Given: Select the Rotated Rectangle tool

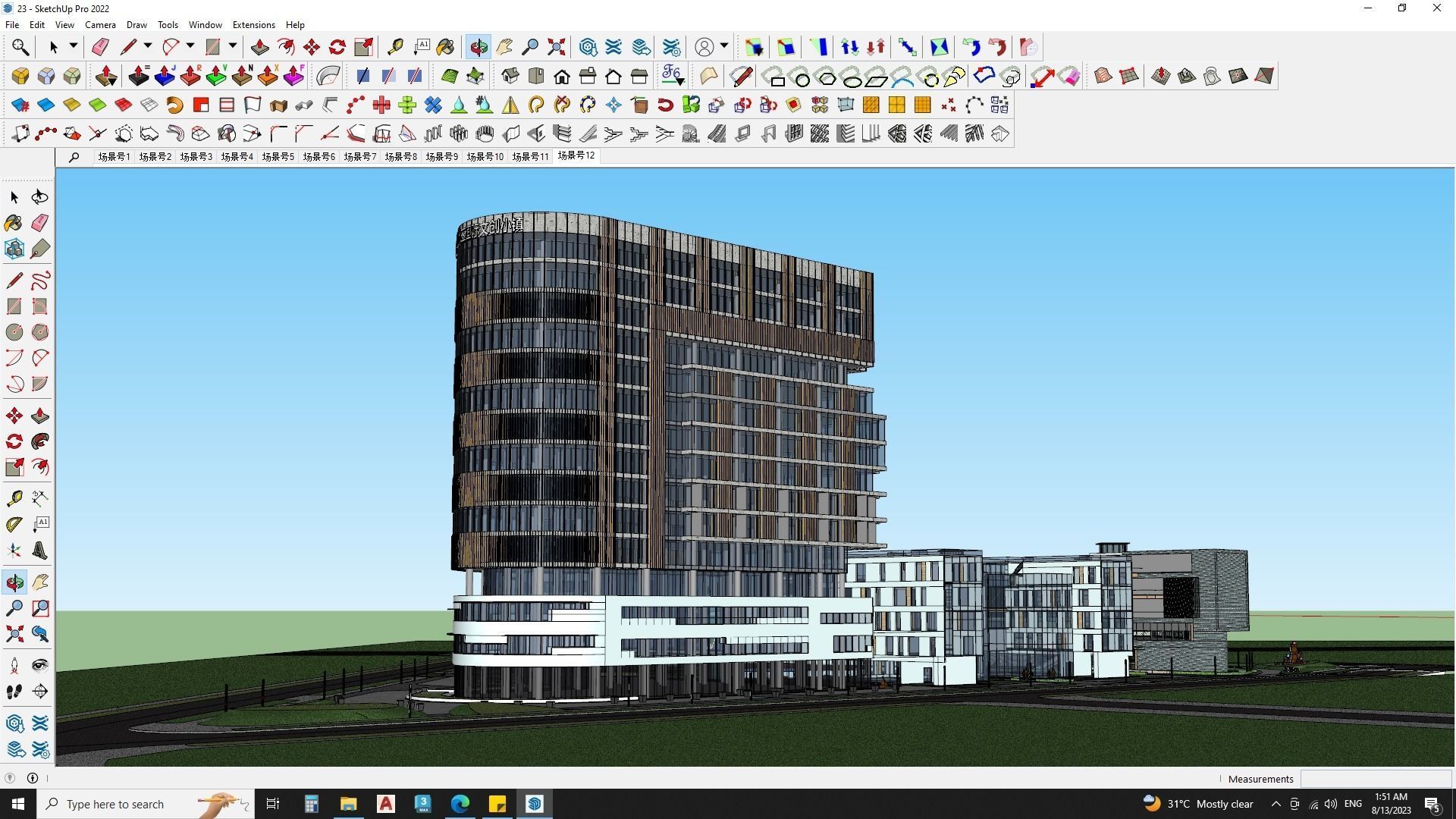Looking at the screenshot, I should [39, 306].
